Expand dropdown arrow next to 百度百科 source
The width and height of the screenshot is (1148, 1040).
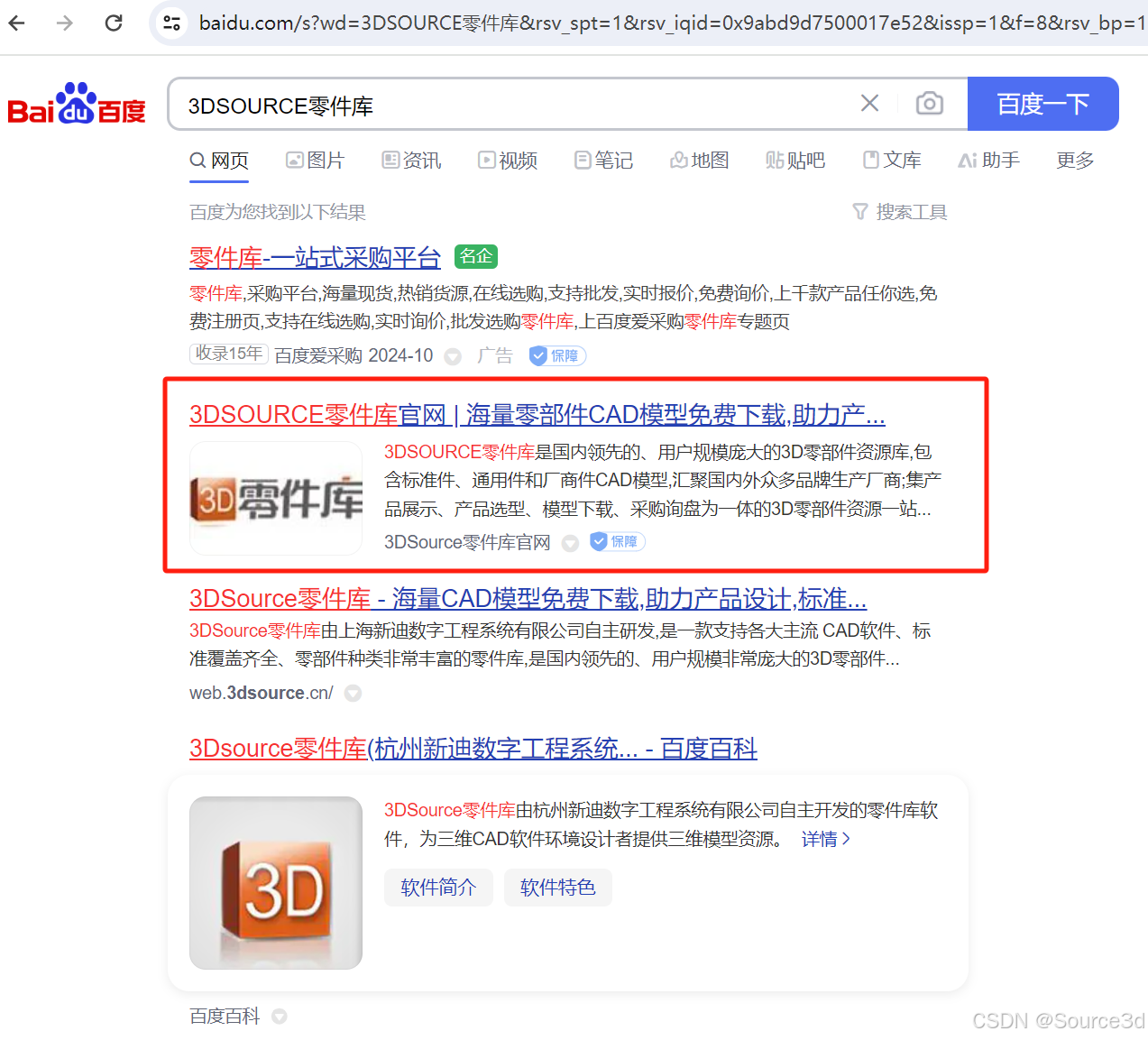coord(280,1017)
